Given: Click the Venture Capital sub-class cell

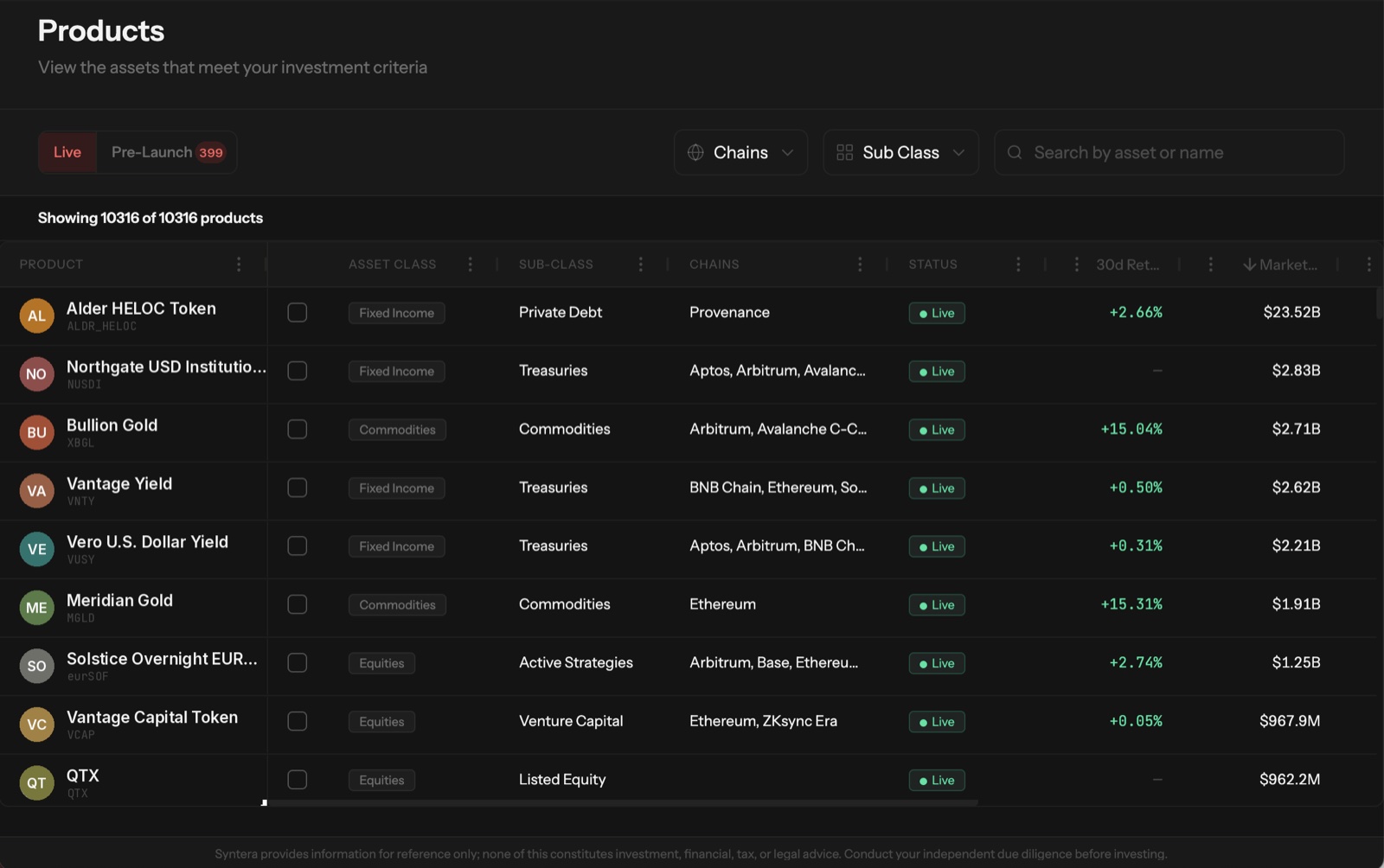Looking at the screenshot, I should tap(571, 721).
